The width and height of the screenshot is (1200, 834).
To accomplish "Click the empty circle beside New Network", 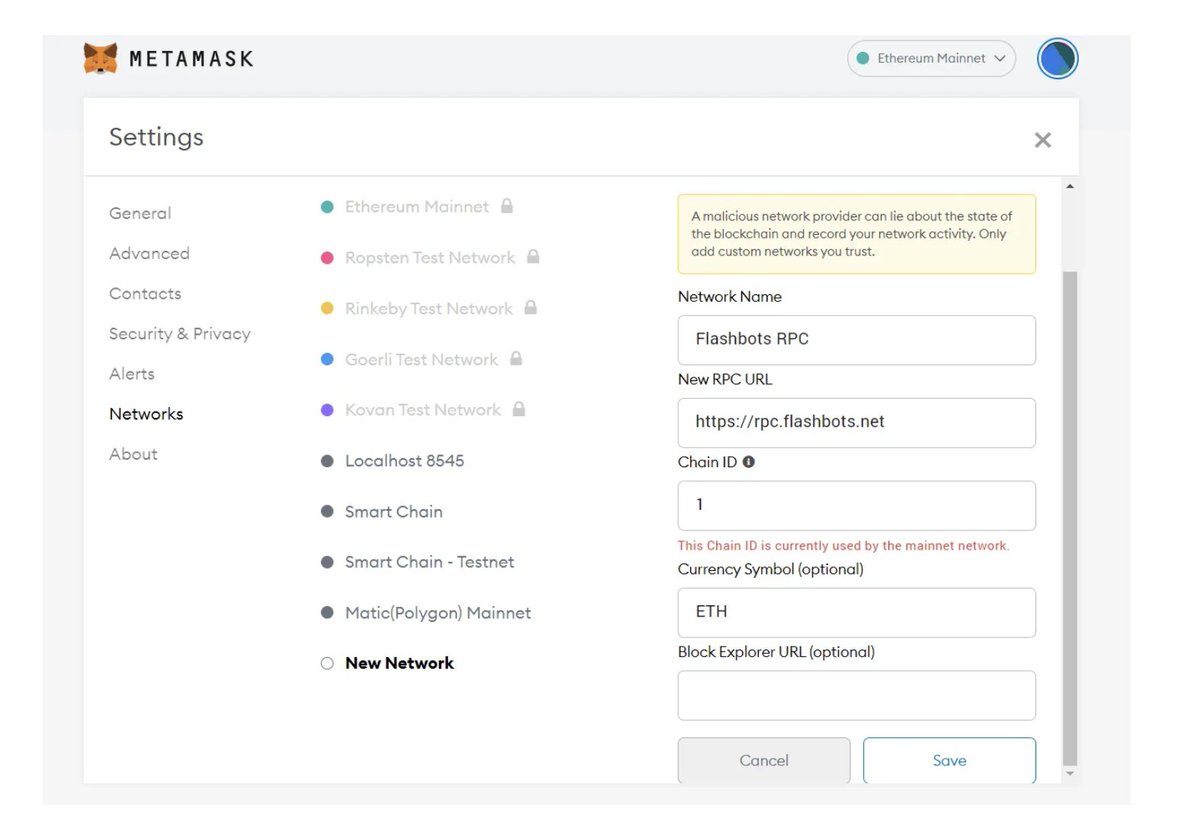I will (327, 663).
